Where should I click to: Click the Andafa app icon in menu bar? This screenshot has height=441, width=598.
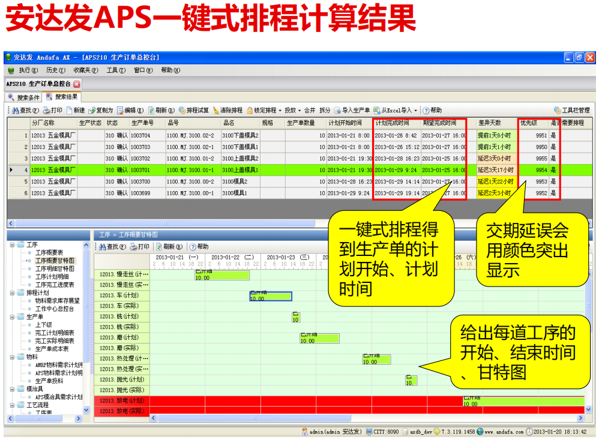click(x=11, y=70)
